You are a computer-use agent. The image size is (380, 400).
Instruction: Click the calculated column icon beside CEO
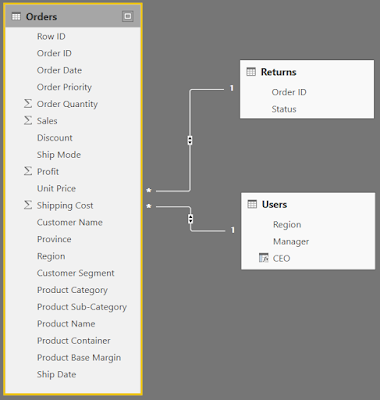pos(263,258)
